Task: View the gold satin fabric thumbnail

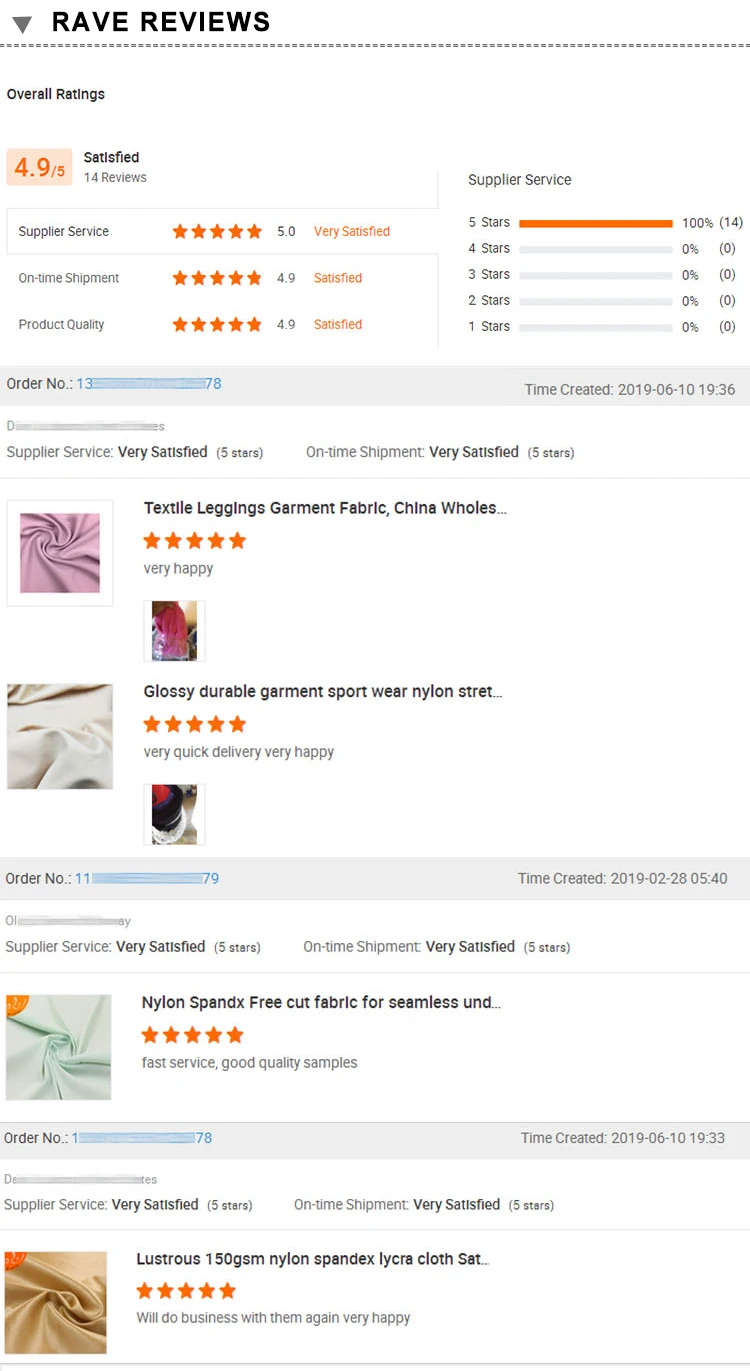Action: coord(56,1303)
